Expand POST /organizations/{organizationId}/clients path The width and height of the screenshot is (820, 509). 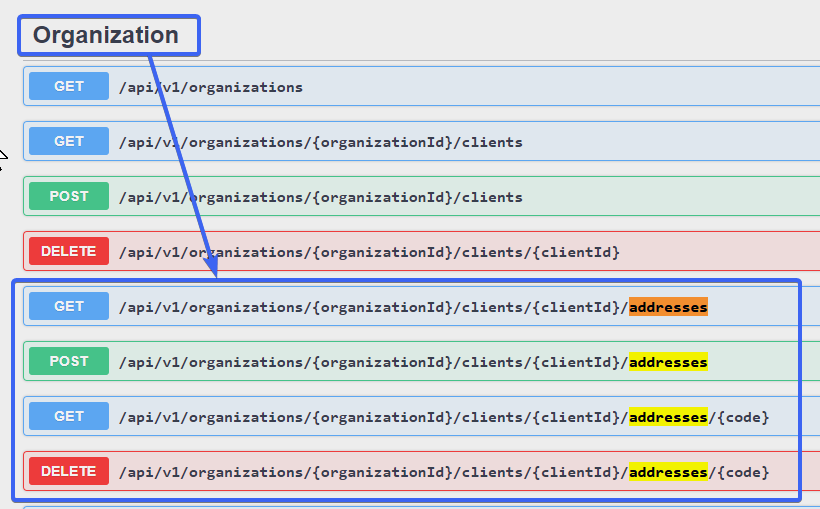click(320, 197)
